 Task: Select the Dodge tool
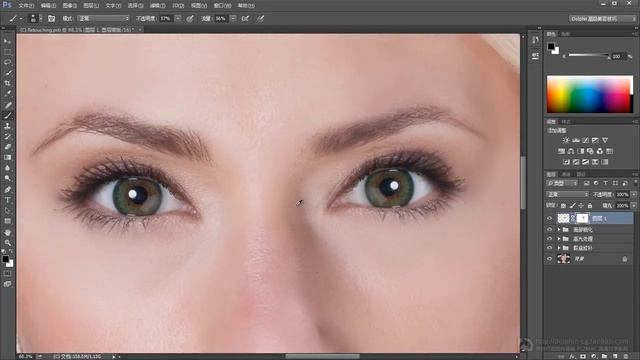(x=7, y=179)
